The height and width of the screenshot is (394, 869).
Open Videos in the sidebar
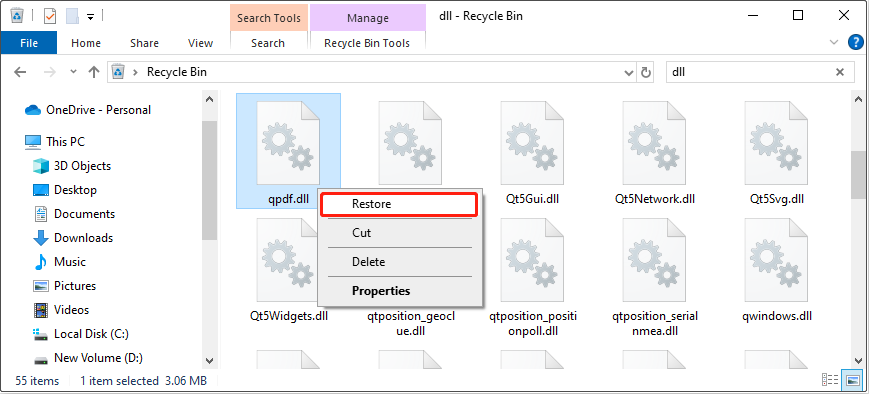61,310
